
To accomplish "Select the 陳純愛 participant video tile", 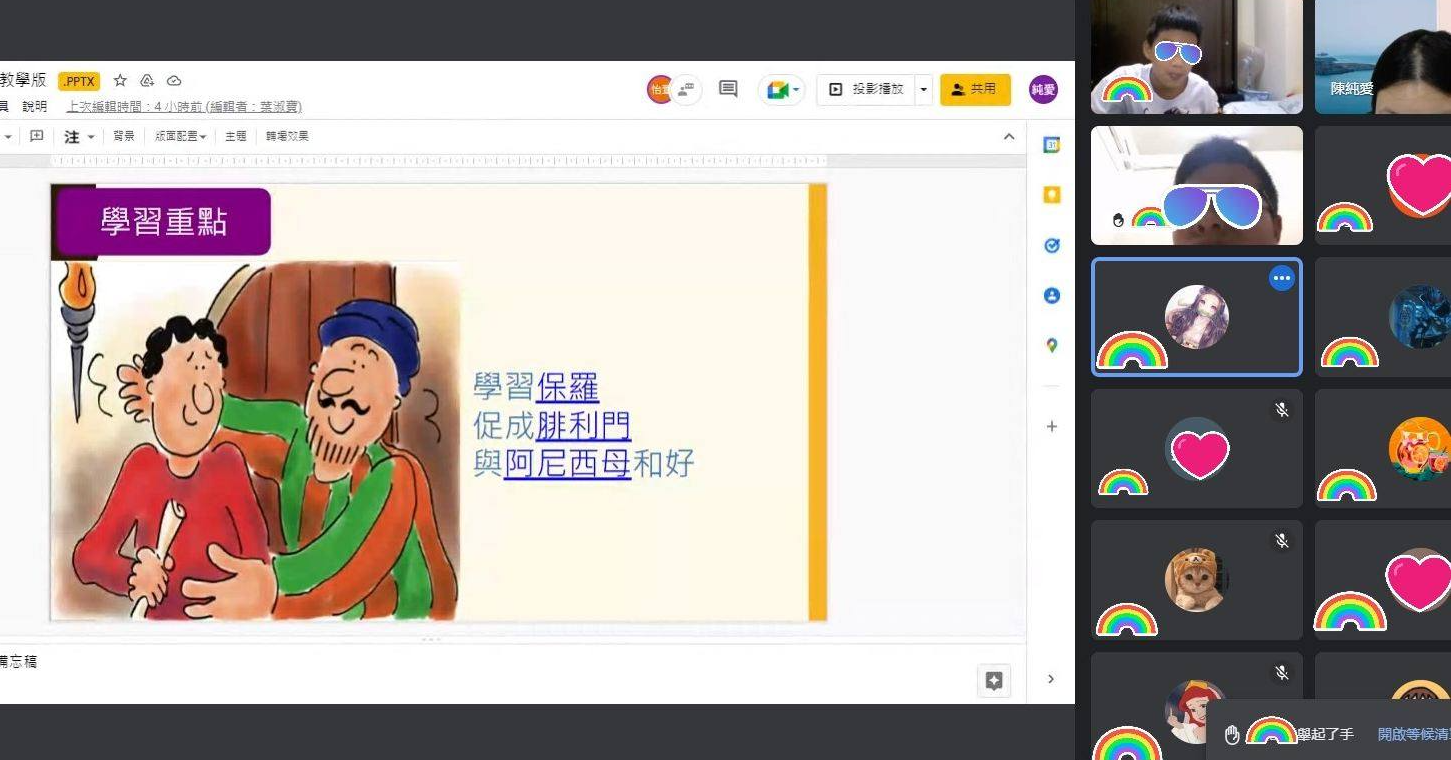I will pyautogui.click(x=1383, y=56).
